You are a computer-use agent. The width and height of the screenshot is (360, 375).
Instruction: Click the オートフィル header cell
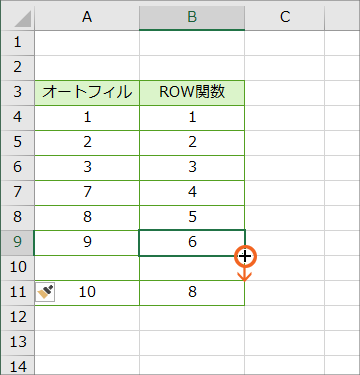point(87,93)
